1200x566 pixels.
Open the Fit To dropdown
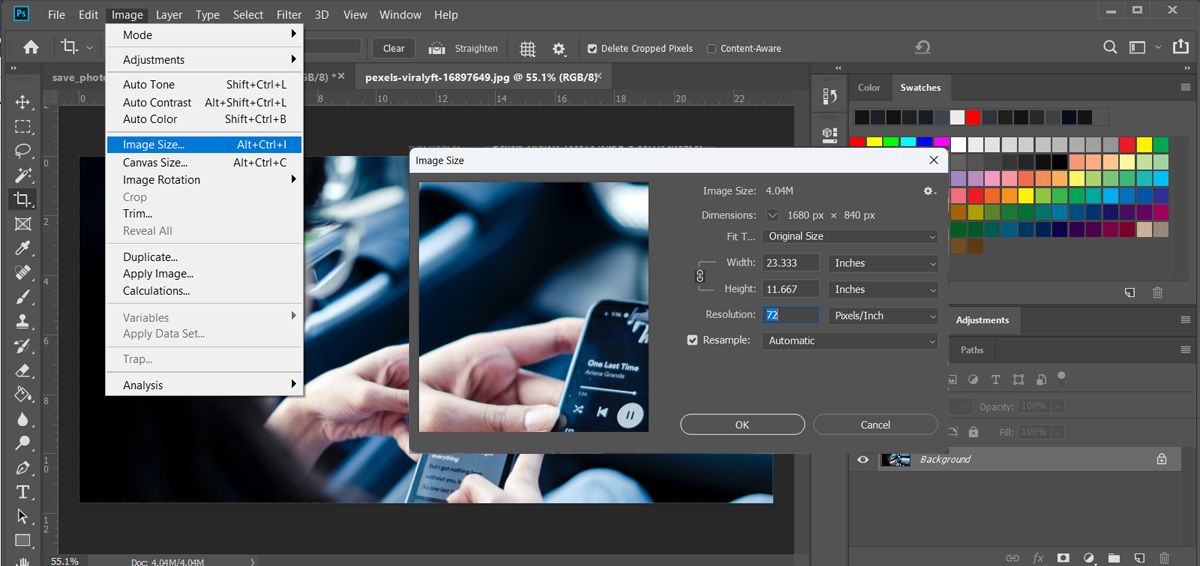click(x=850, y=237)
